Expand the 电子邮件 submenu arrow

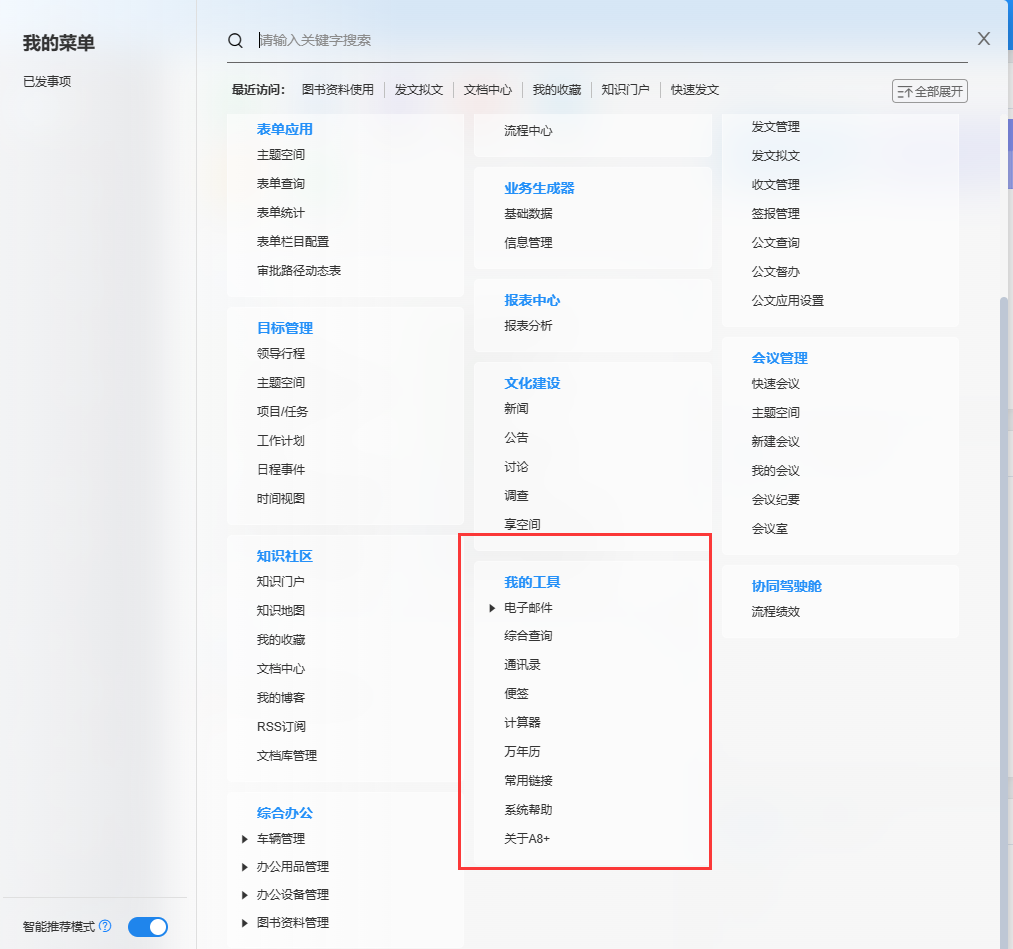[492, 608]
